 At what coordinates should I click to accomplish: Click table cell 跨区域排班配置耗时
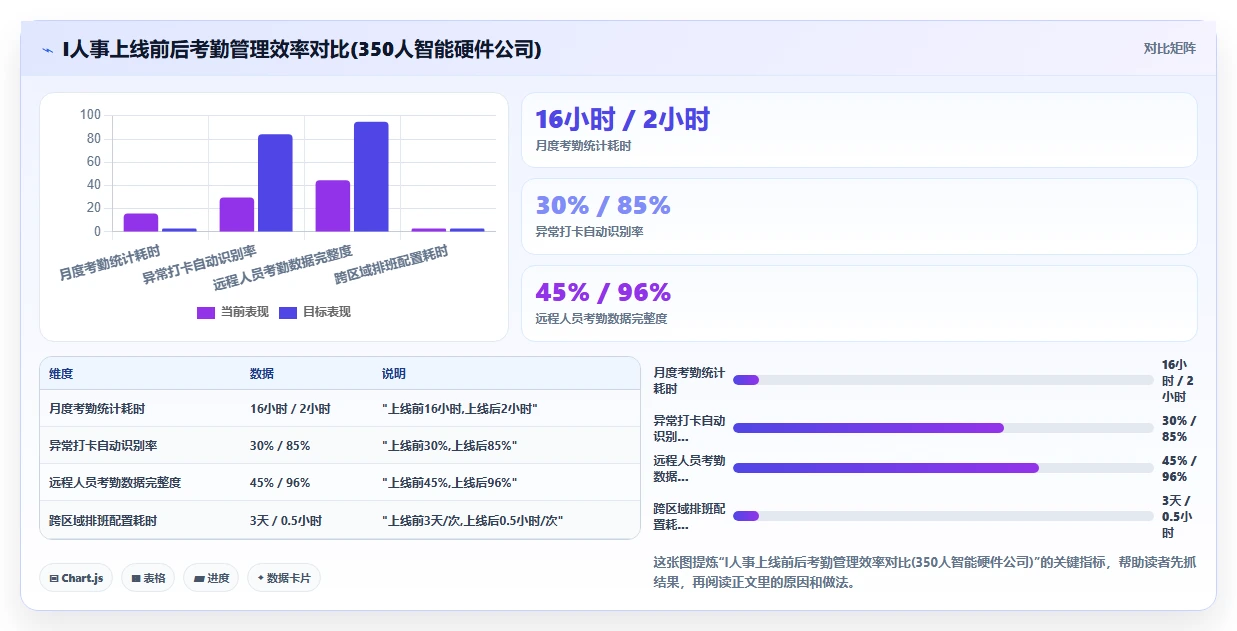tap(103, 520)
